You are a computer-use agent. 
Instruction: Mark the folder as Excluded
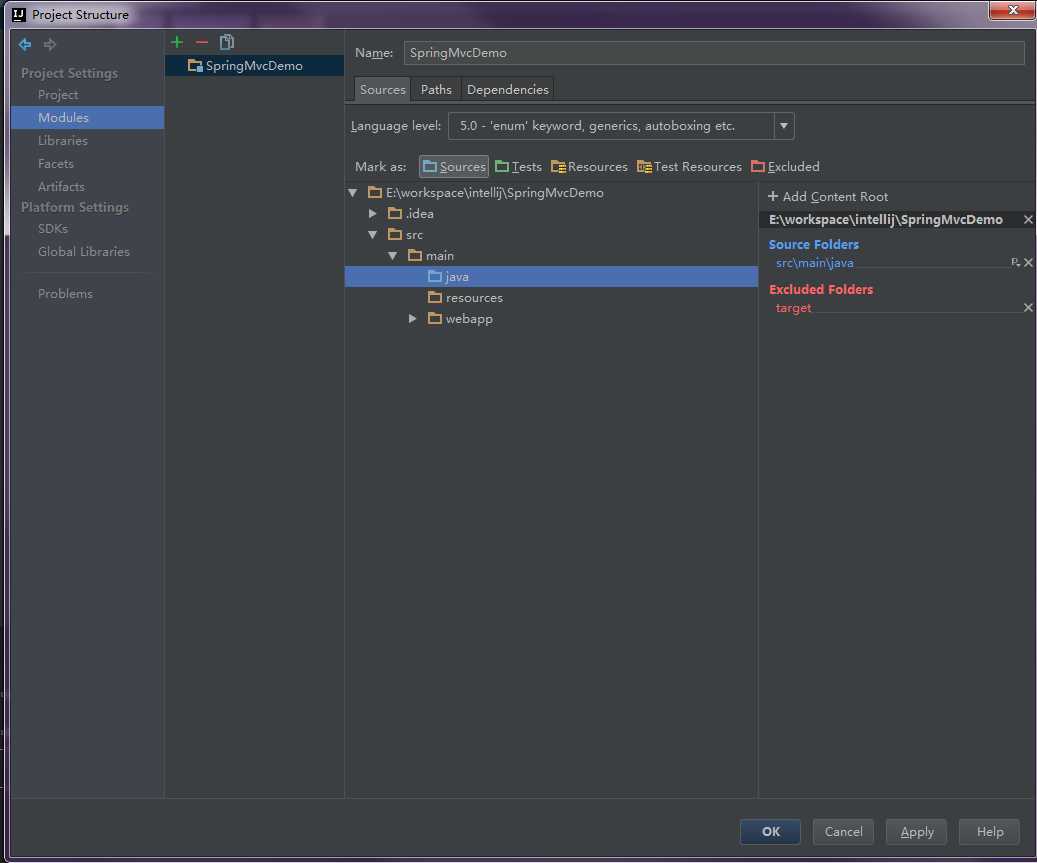click(x=786, y=167)
